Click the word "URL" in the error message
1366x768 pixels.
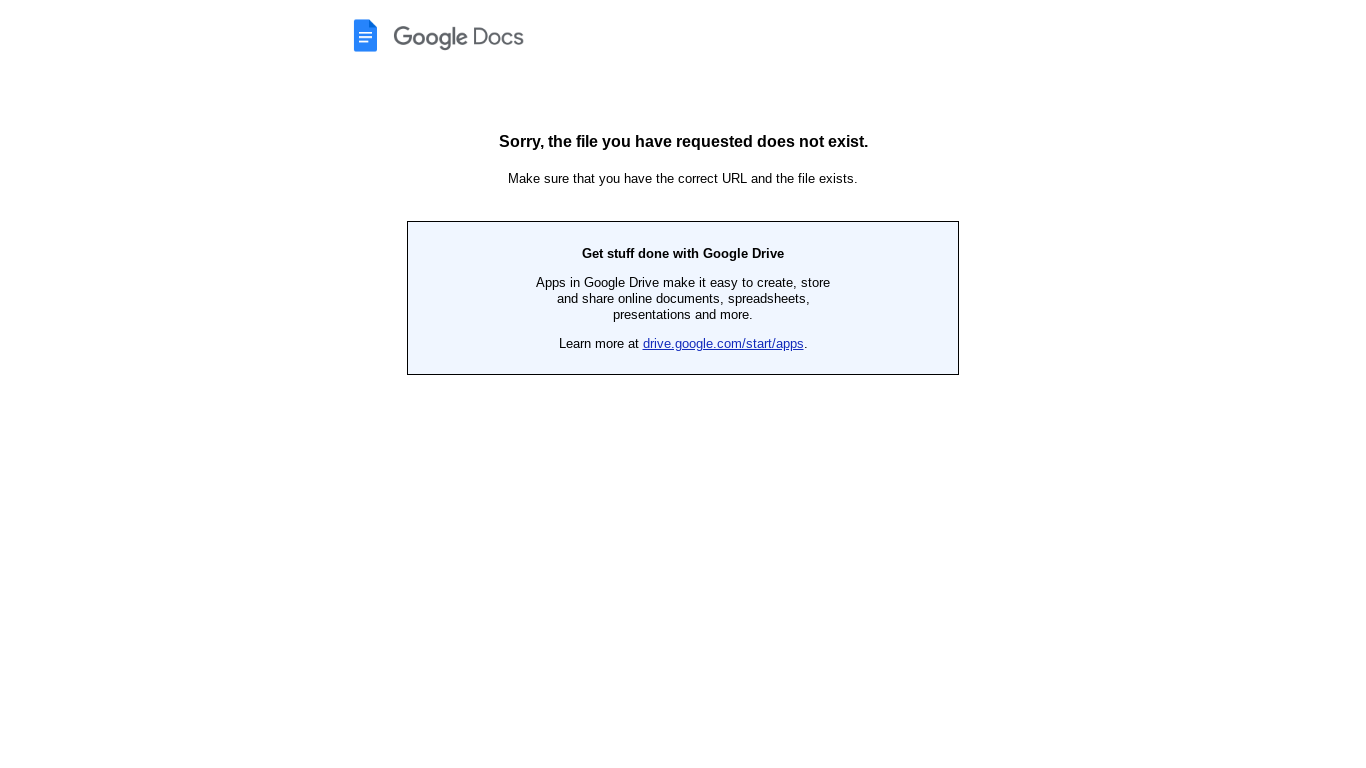click(x=734, y=179)
